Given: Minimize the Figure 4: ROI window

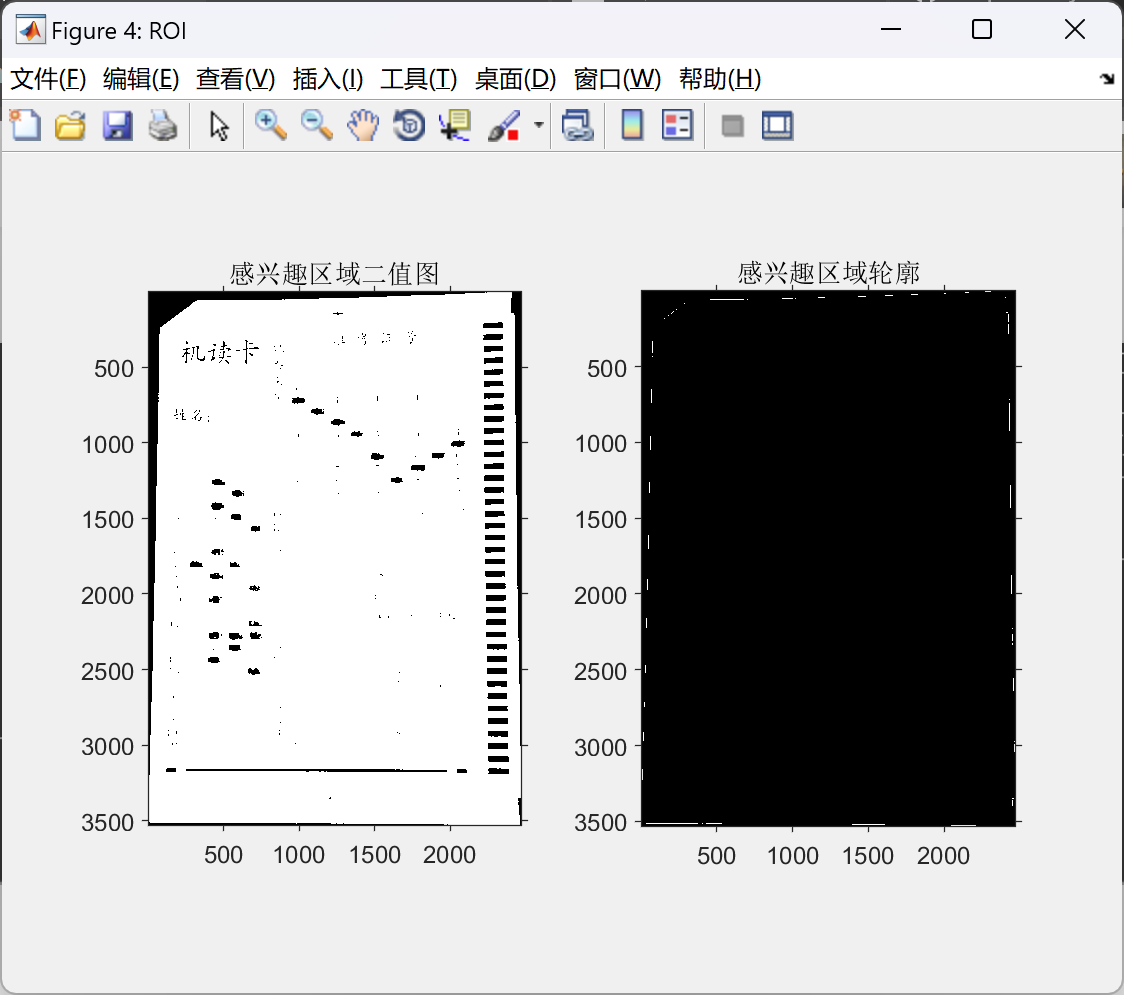Looking at the screenshot, I should coord(890,29).
